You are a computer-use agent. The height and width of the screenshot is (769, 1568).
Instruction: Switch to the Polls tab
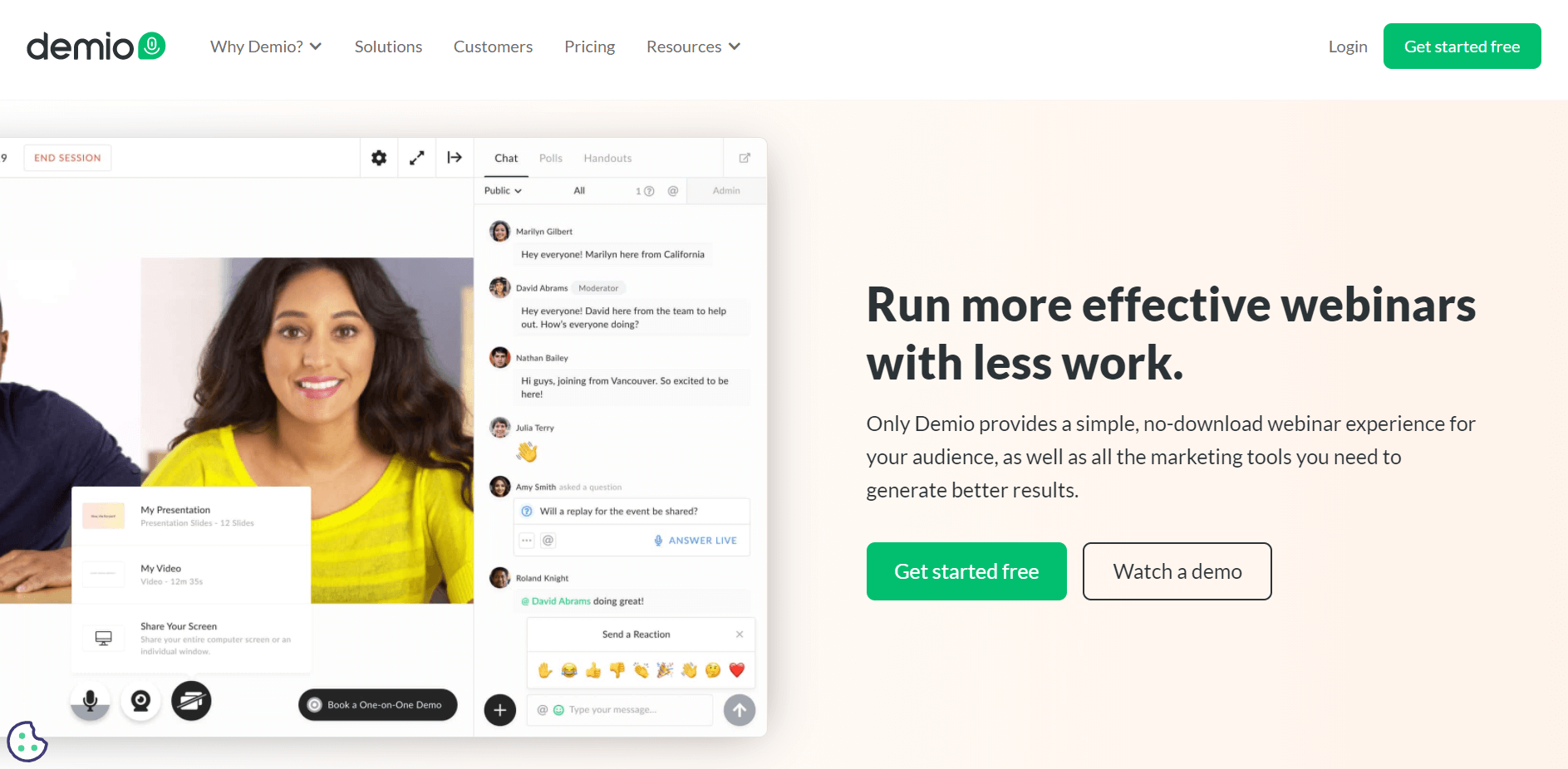551,159
